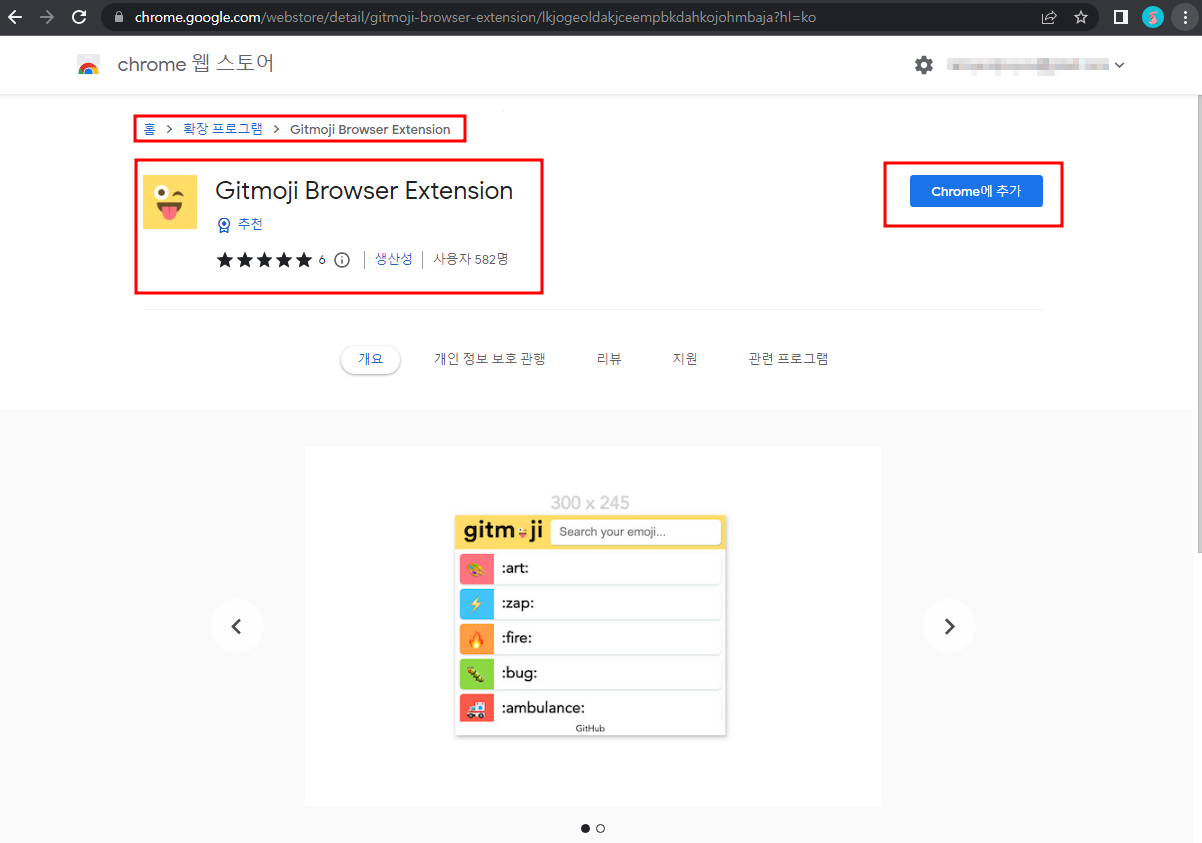Click the address bar URL
This screenshot has width=1202, height=843.
[x=475, y=17]
